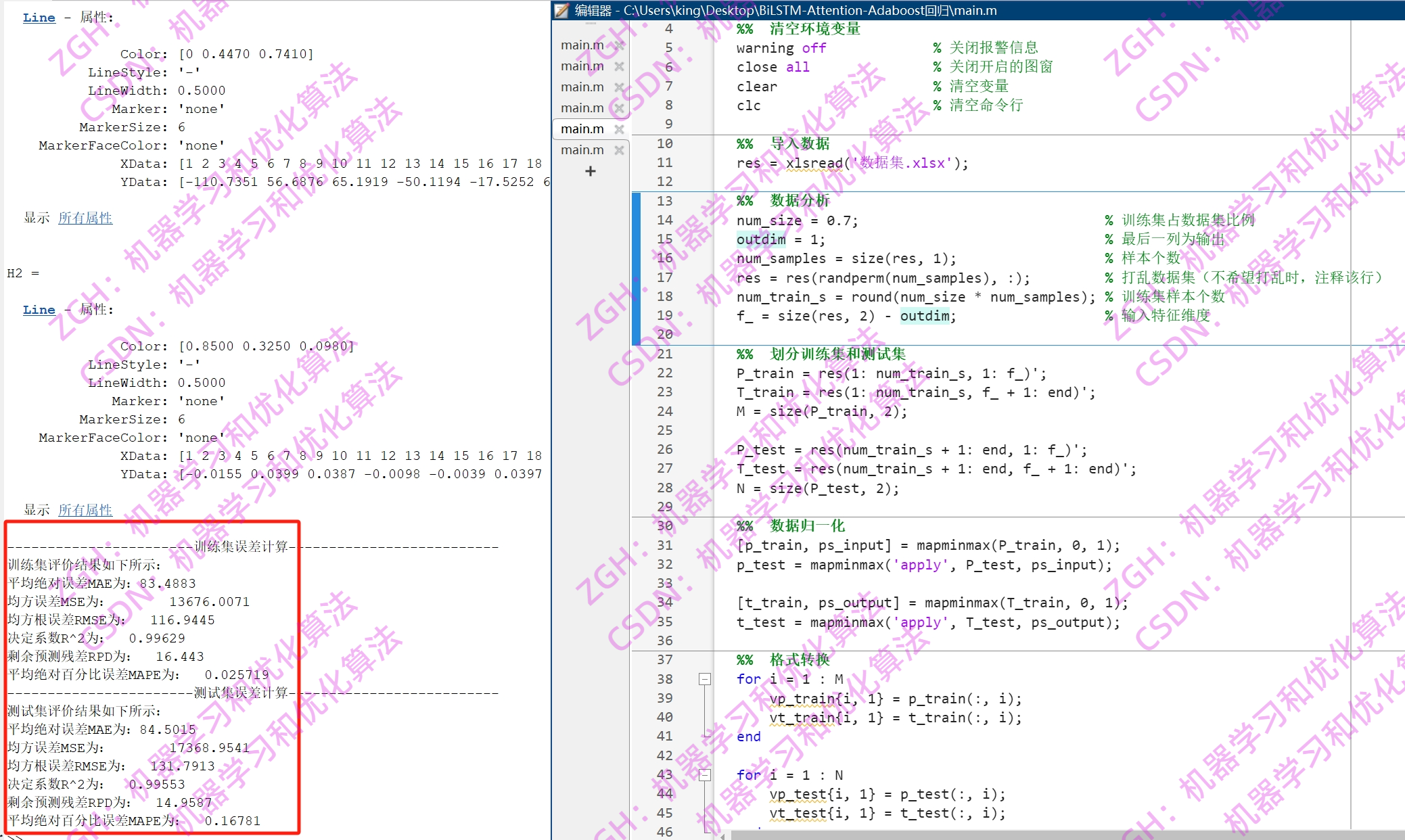Open first 所有属性 link under H1
The height and width of the screenshot is (840, 1405).
pyautogui.click(x=85, y=218)
